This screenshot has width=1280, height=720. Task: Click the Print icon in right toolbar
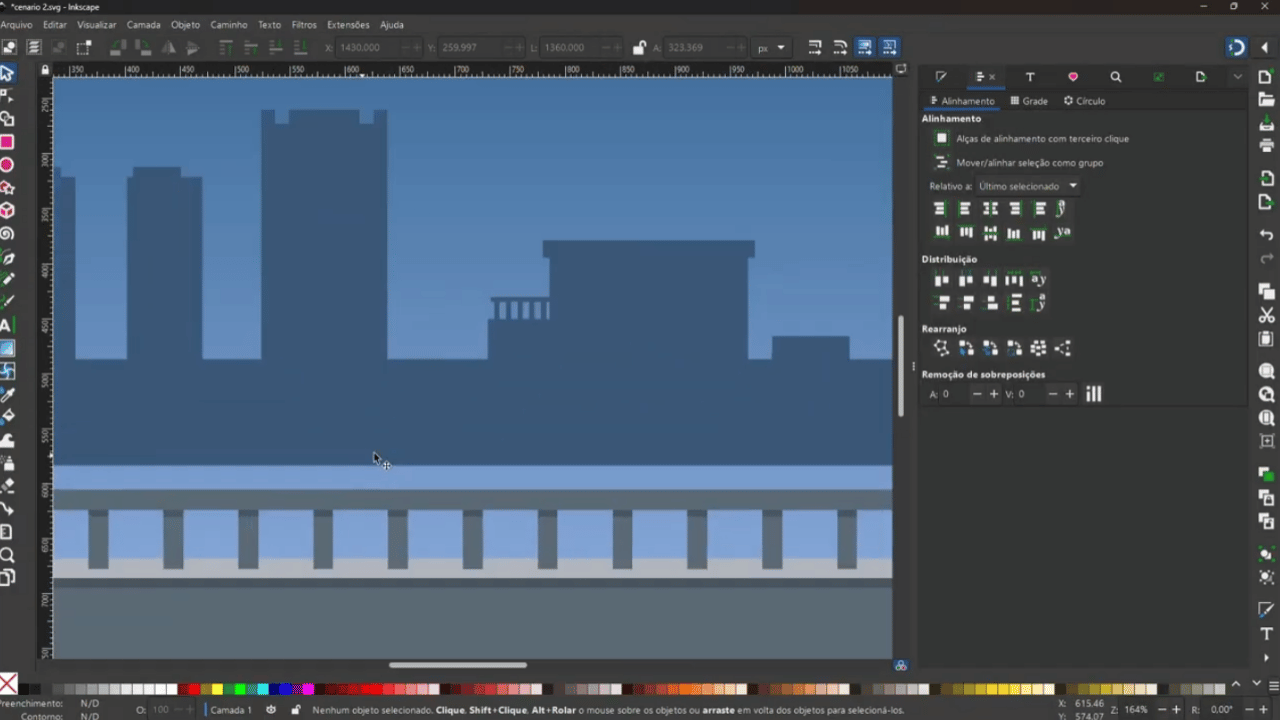(1267, 145)
